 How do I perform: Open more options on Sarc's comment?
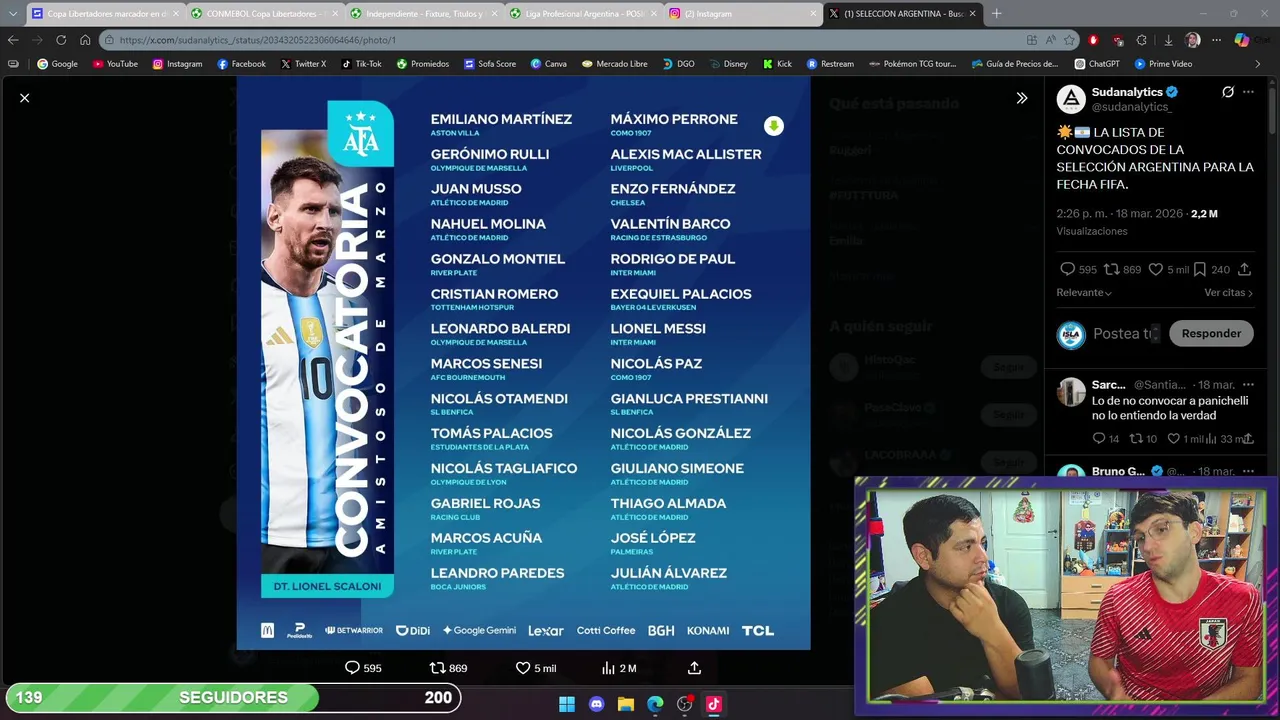click(x=1247, y=385)
